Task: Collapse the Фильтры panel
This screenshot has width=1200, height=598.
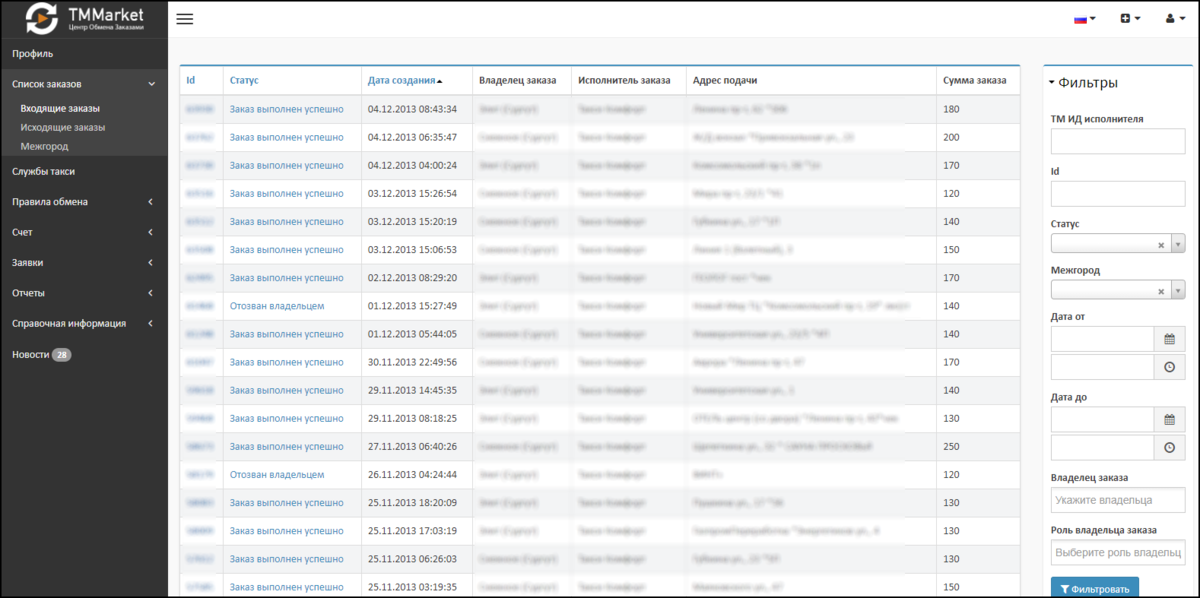Action: coord(1052,83)
